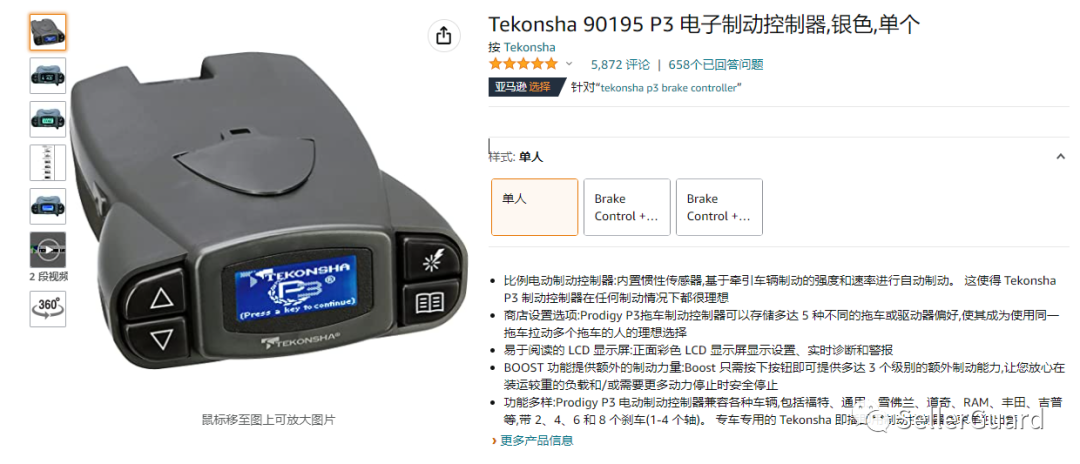Select the first orange-highlighted product thumbnail
The image size is (1080, 464).
point(48,32)
